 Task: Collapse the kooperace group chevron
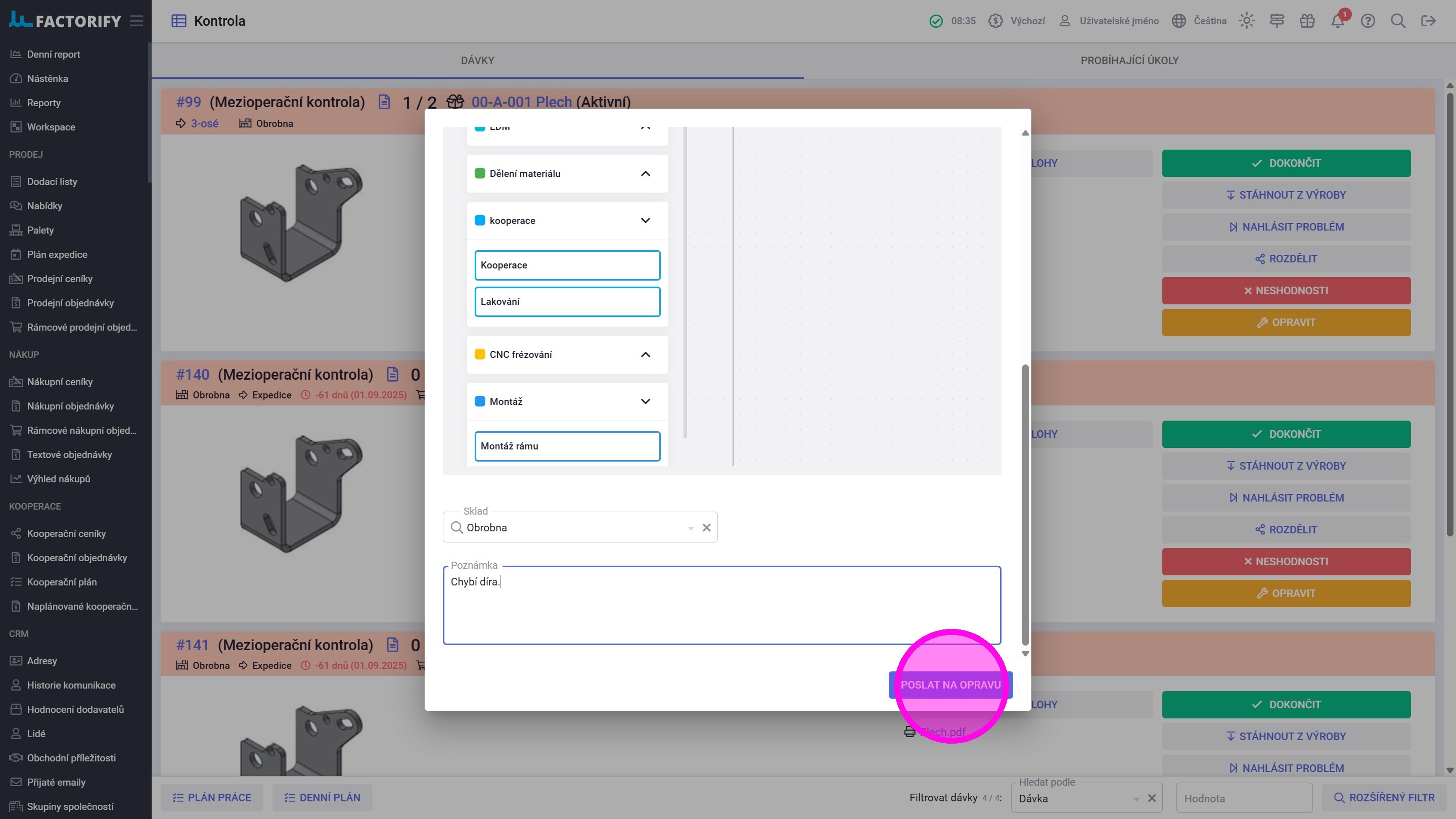646,220
